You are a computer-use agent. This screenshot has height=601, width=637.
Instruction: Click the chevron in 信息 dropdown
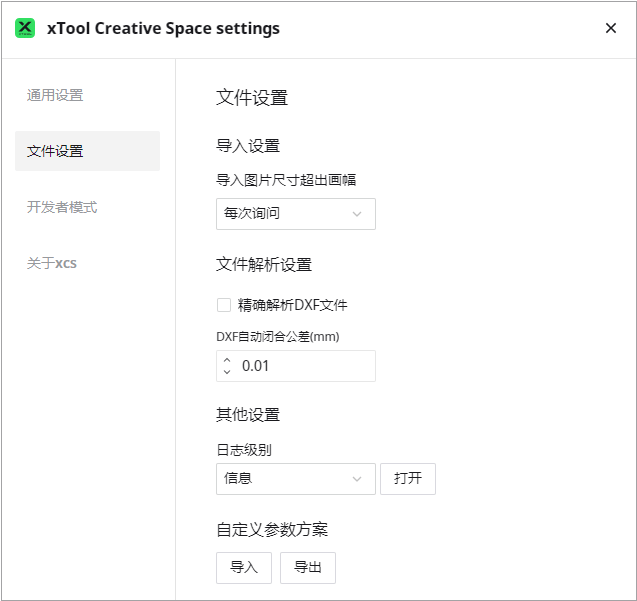point(357,479)
